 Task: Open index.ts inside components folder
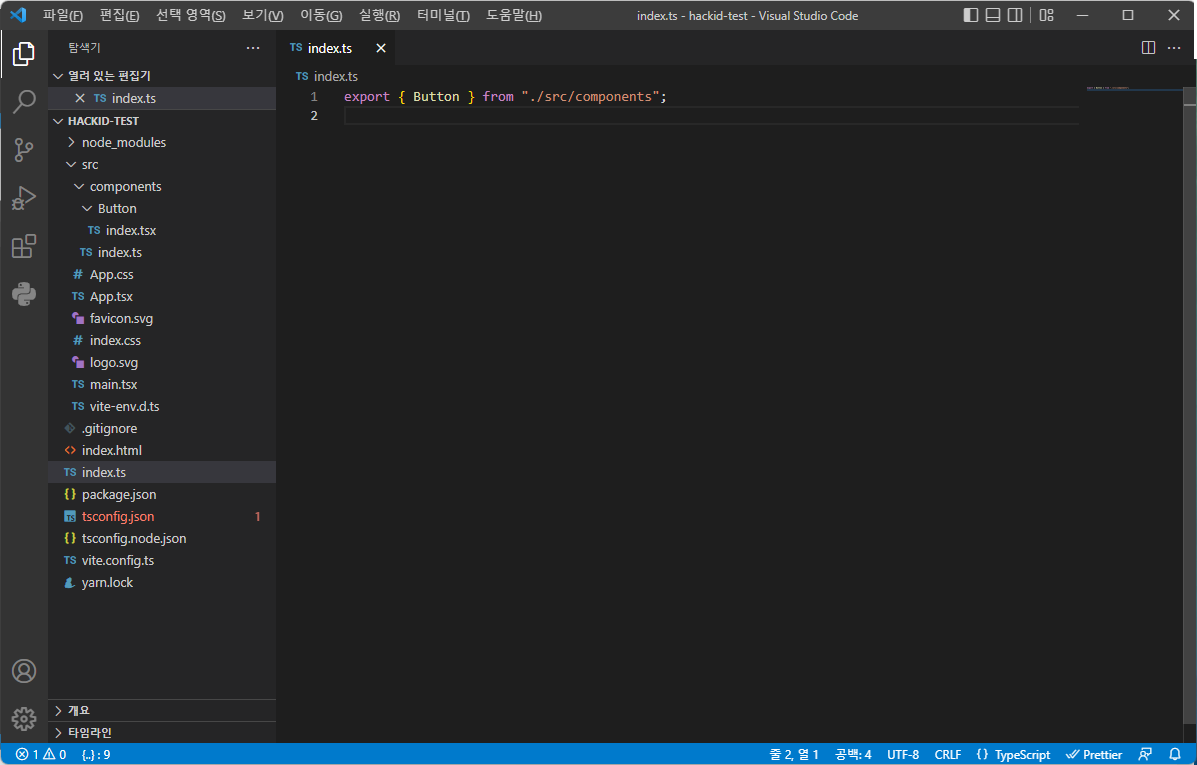pyautogui.click(x=162, y=252)
